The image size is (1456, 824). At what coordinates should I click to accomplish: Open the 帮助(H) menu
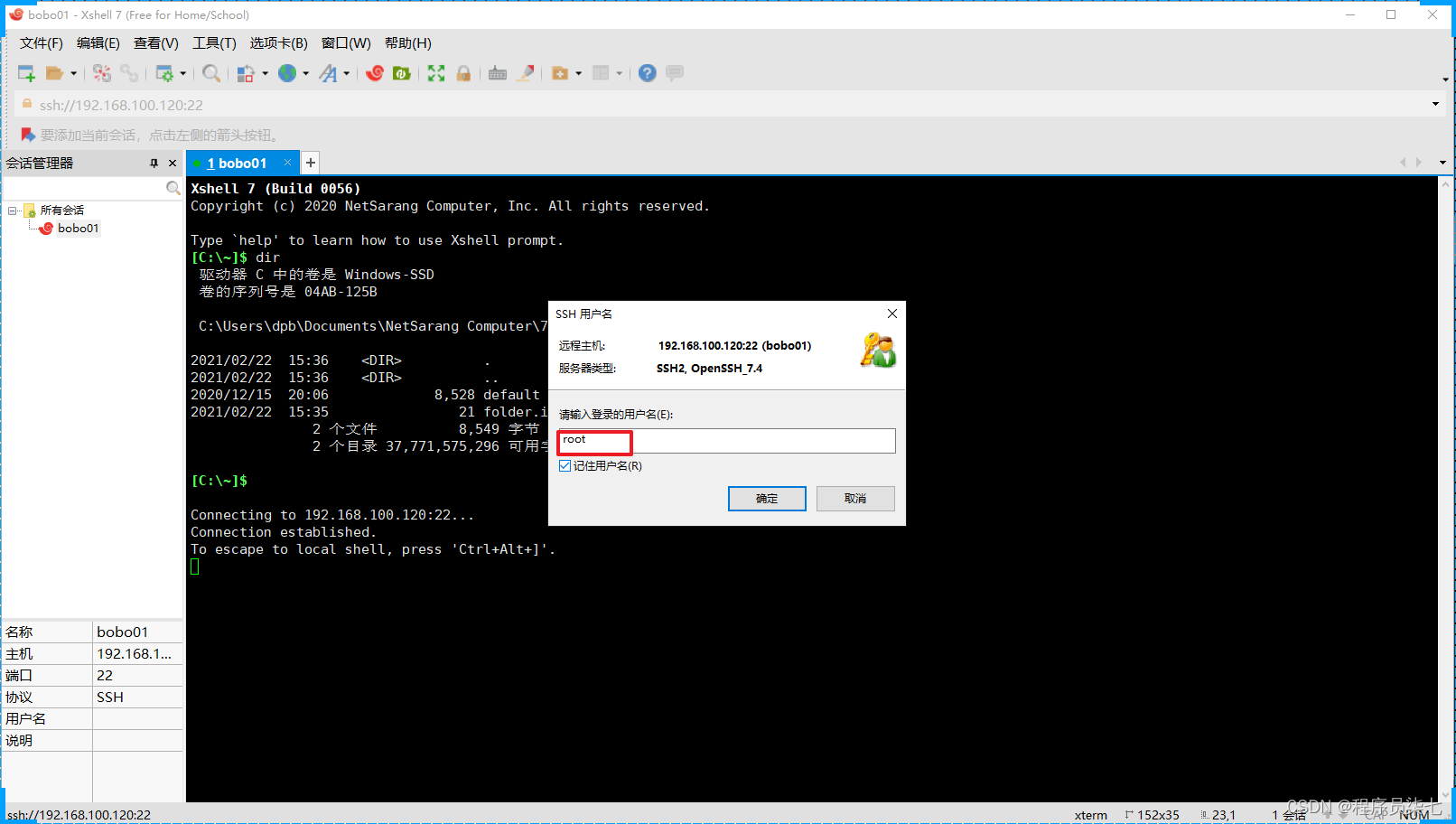(407, 43)
